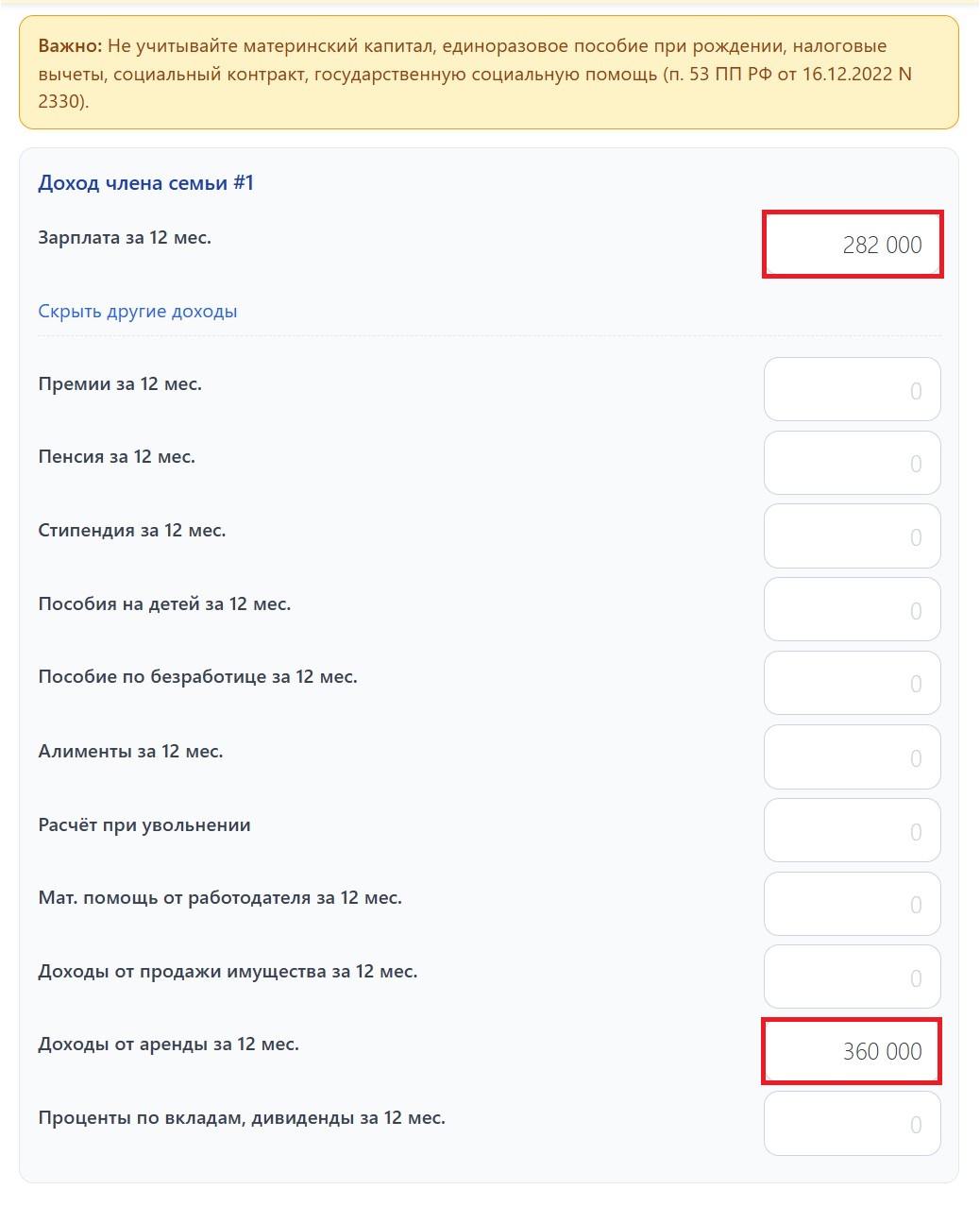The height and width of the screenshot is (1206, 980).
Task: Select the rental income field showing 360 000
Action: tap(852, 1051)
